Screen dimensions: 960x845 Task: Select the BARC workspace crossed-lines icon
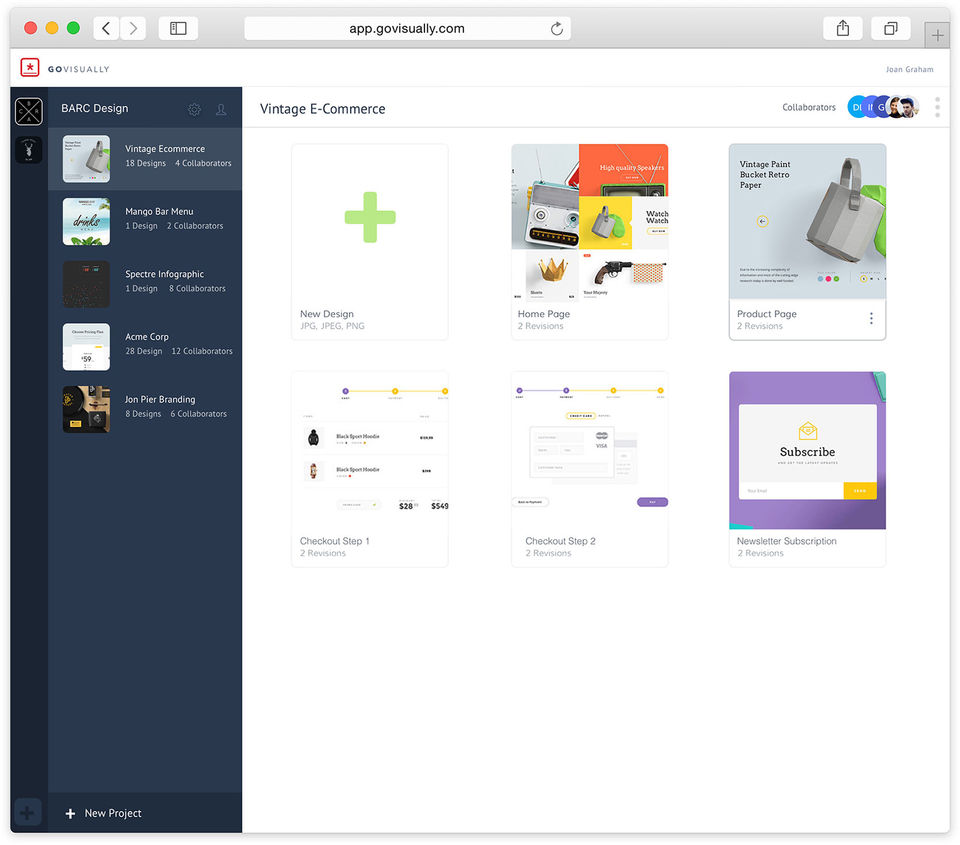click(29, 111)
